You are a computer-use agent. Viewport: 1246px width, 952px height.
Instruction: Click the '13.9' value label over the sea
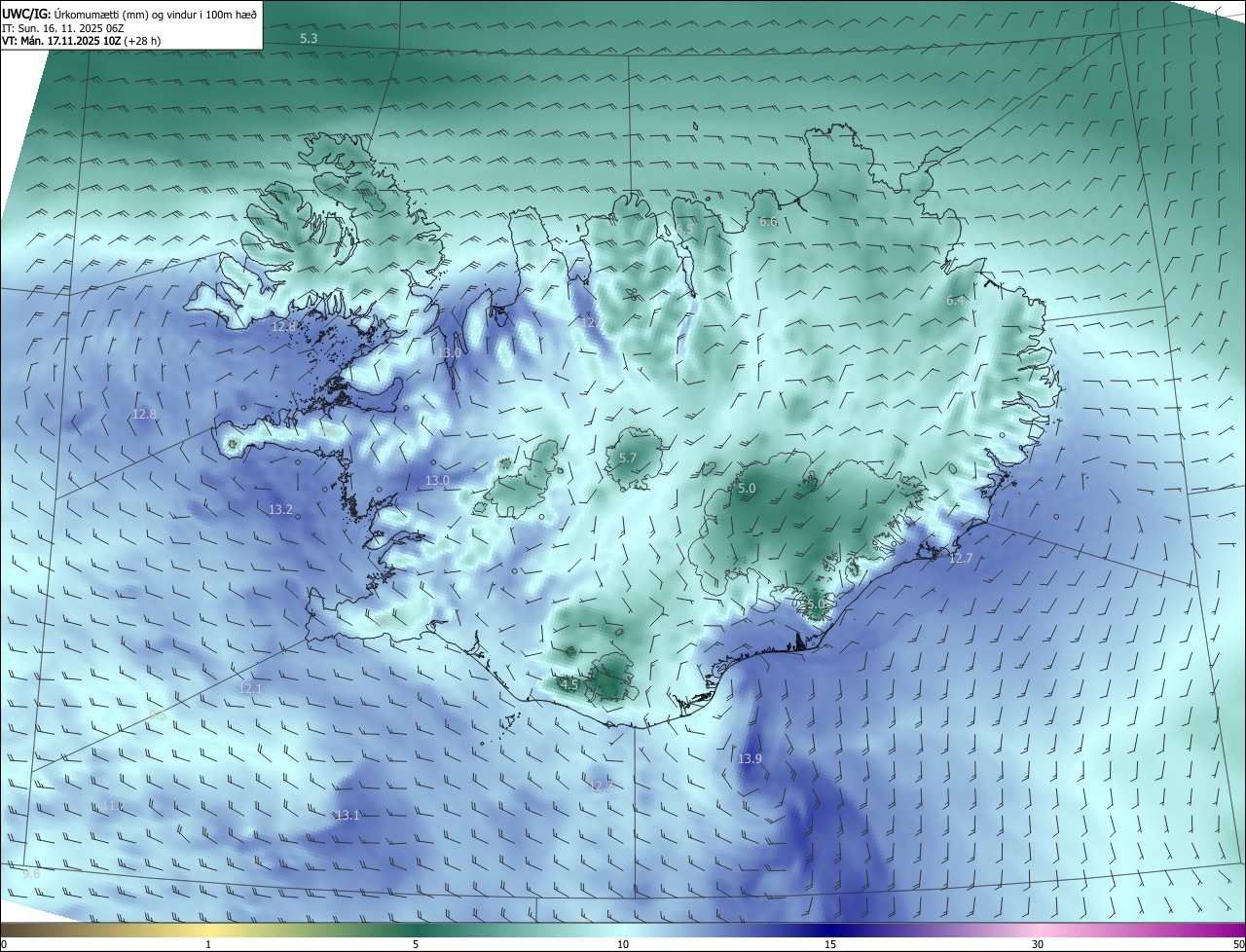click(x=750, y=758)
